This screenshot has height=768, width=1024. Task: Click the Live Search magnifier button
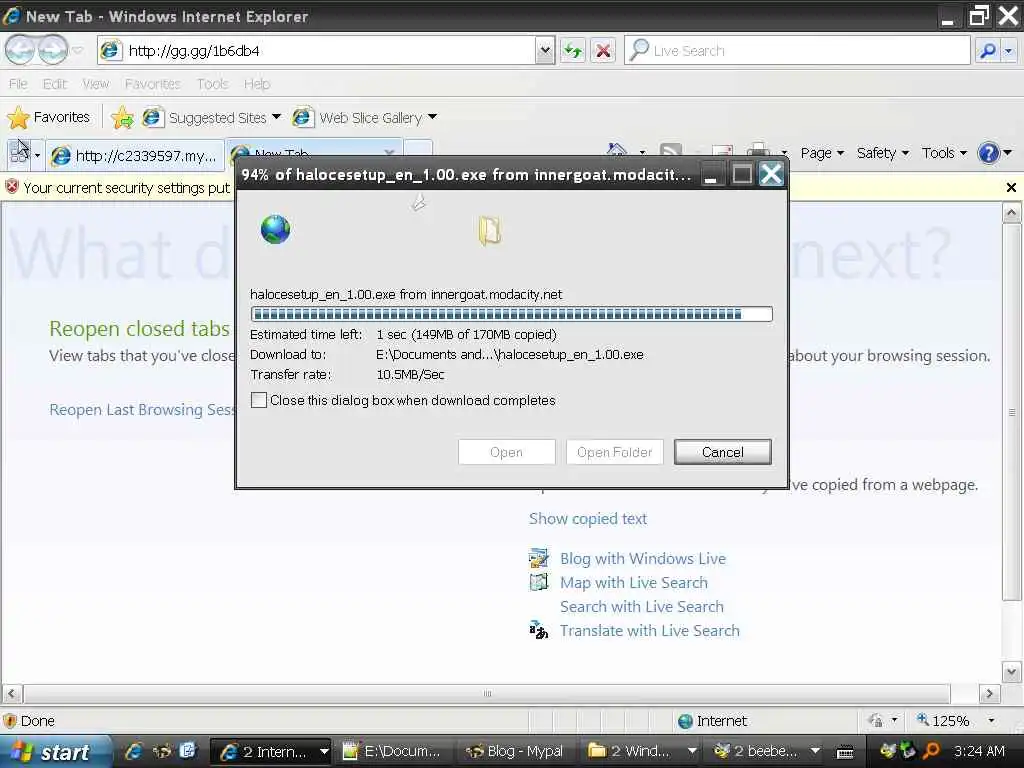[988, 50]
